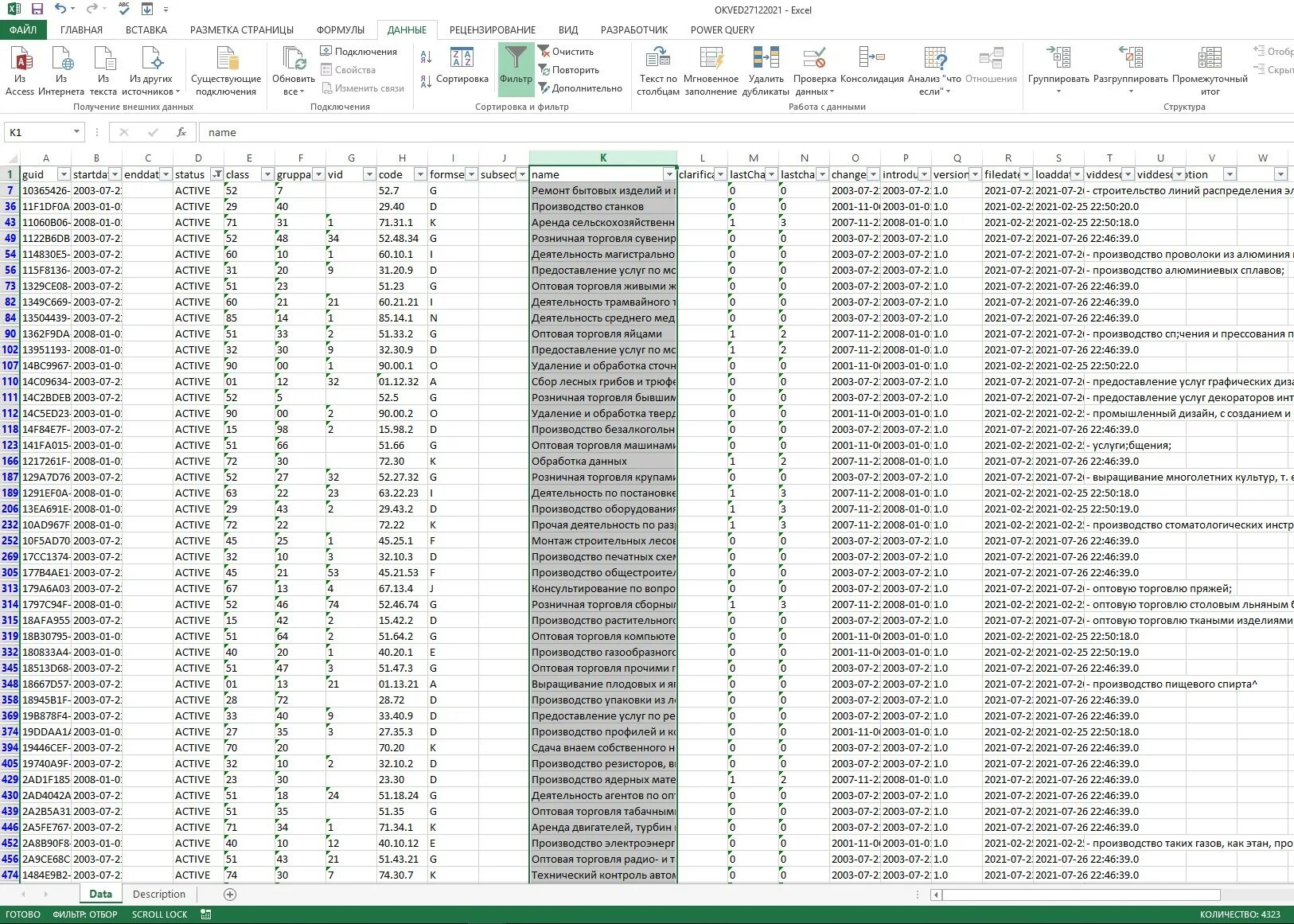
Task: Import data from a text file
Action: [x=103, y=70]
